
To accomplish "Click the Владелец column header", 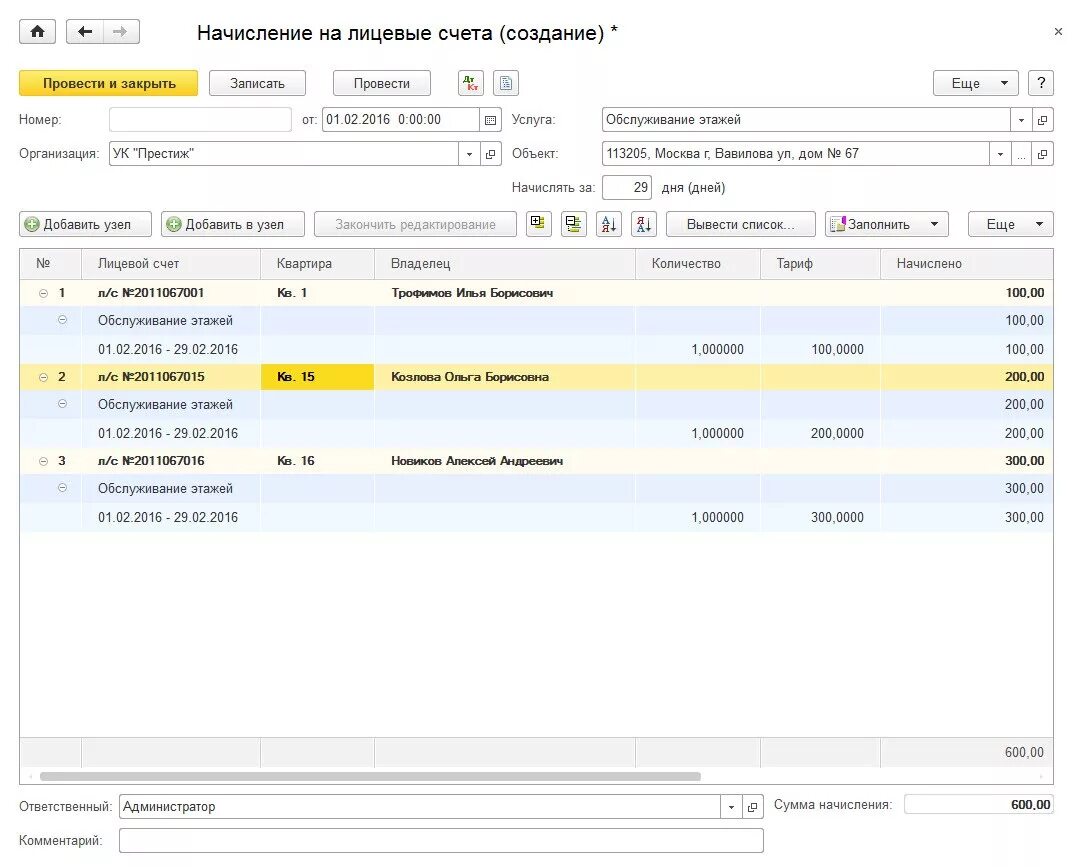I will (505, 264).
